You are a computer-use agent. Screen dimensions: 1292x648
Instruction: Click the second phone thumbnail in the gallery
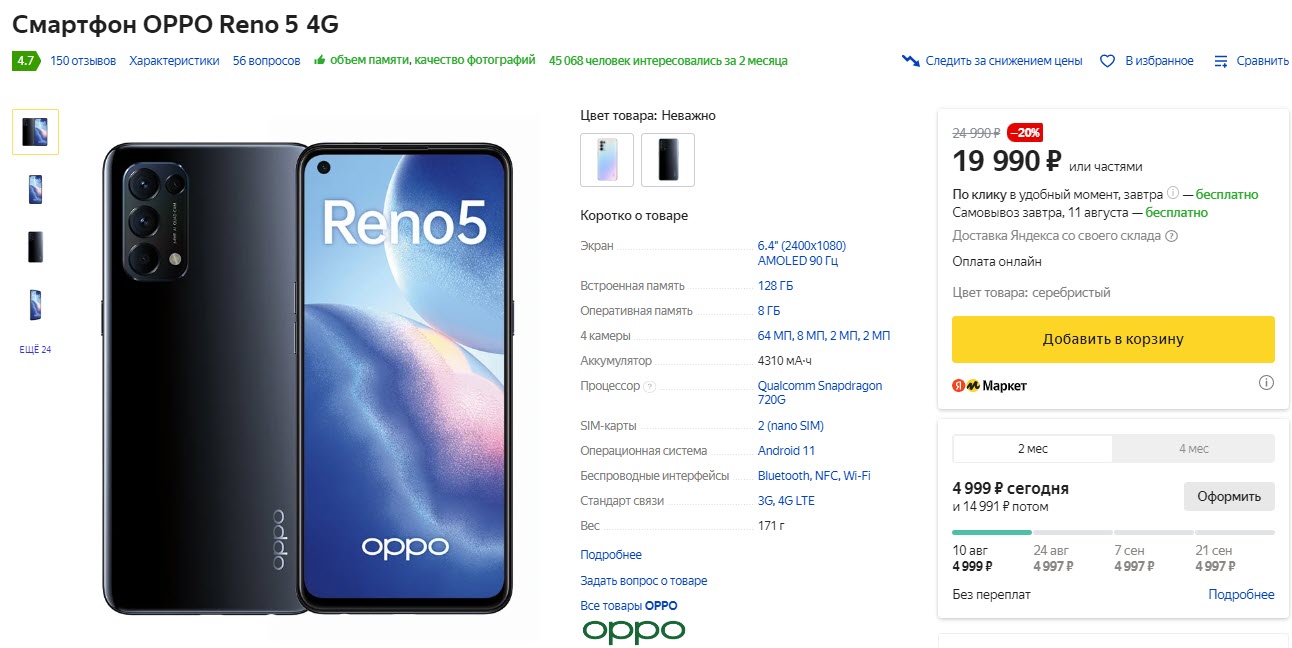(x=35, y=189)
